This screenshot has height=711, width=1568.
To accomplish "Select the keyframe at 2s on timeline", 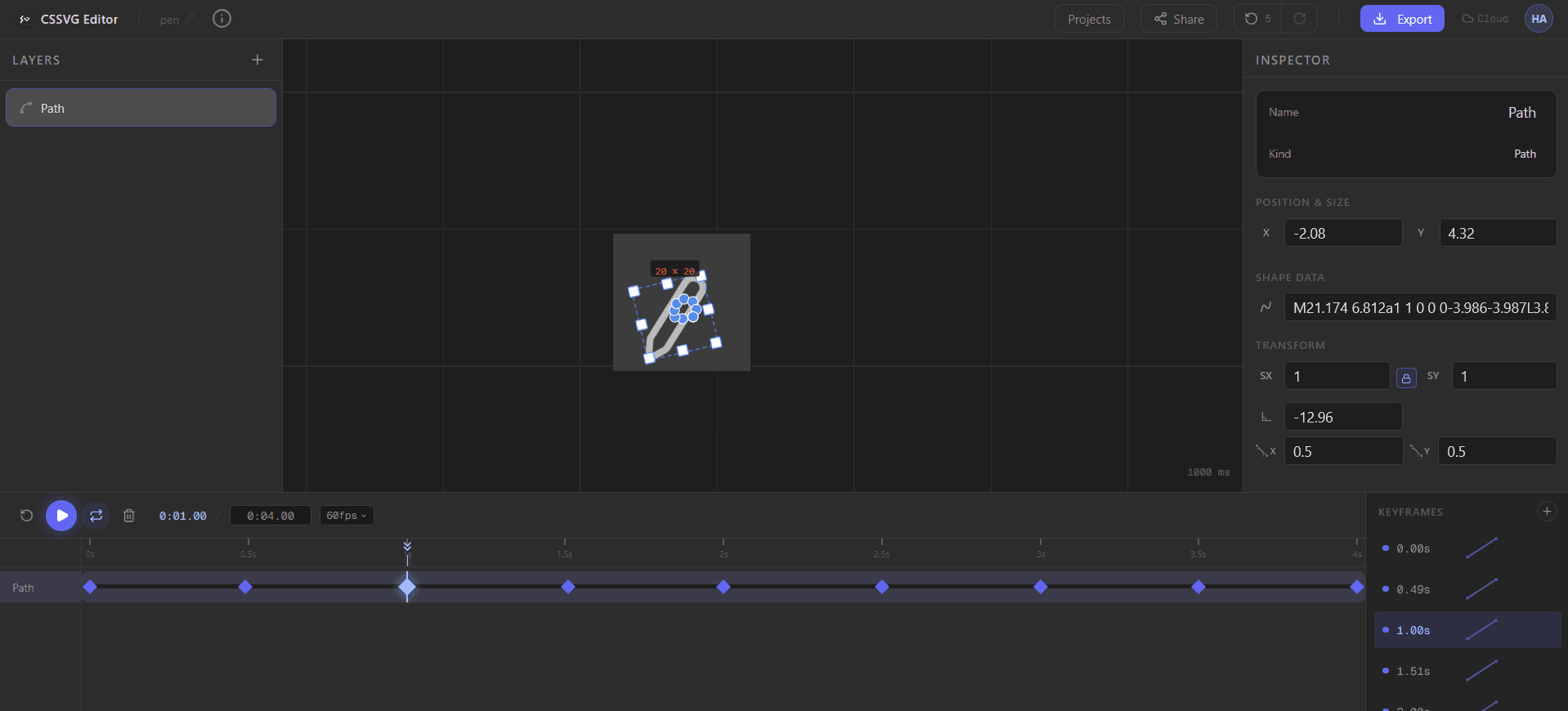I will pos(724,587).
